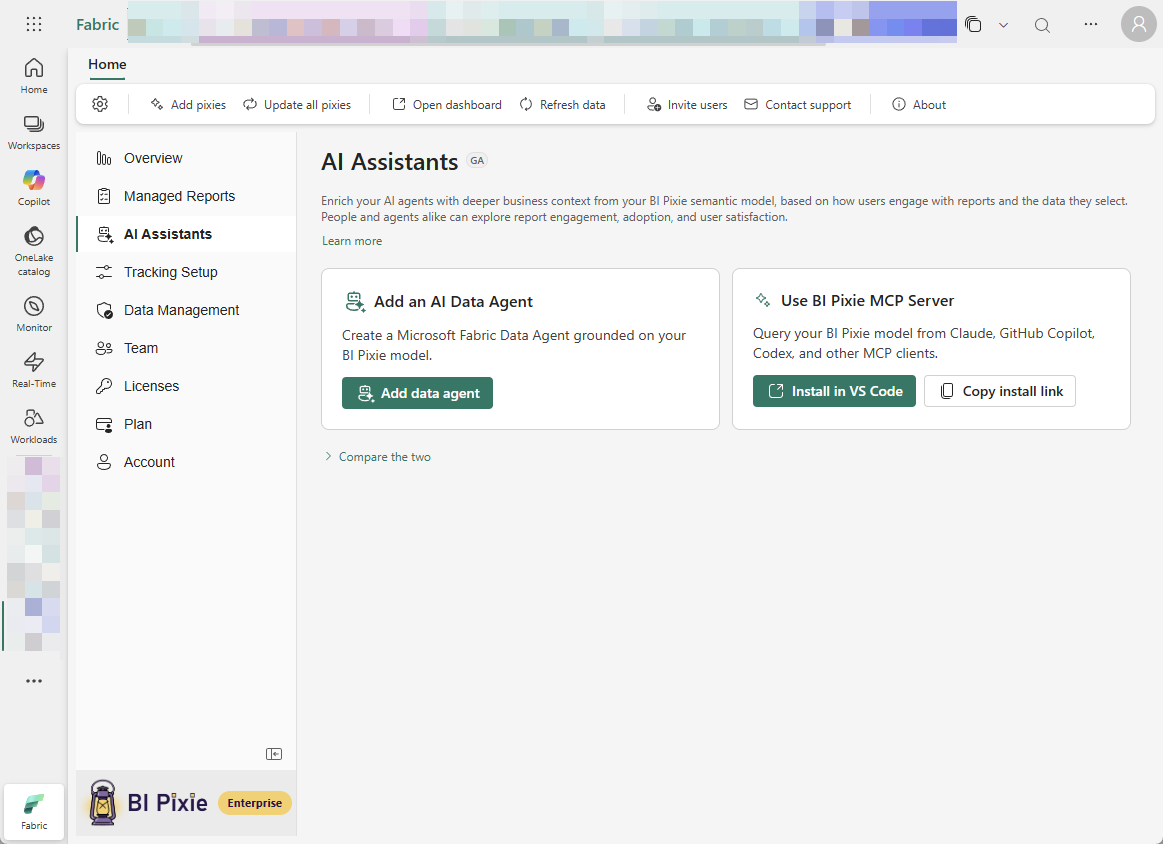
Task: Expand Compare the two section
Action: click(x=378, y=457)
